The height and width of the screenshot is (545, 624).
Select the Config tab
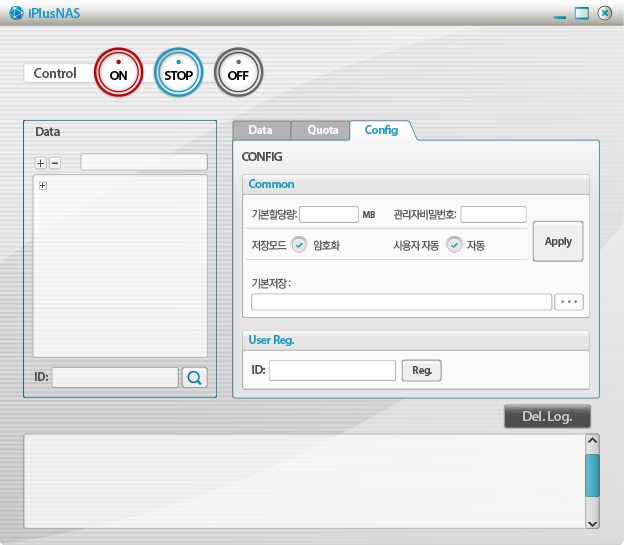[x=381, y=130]
